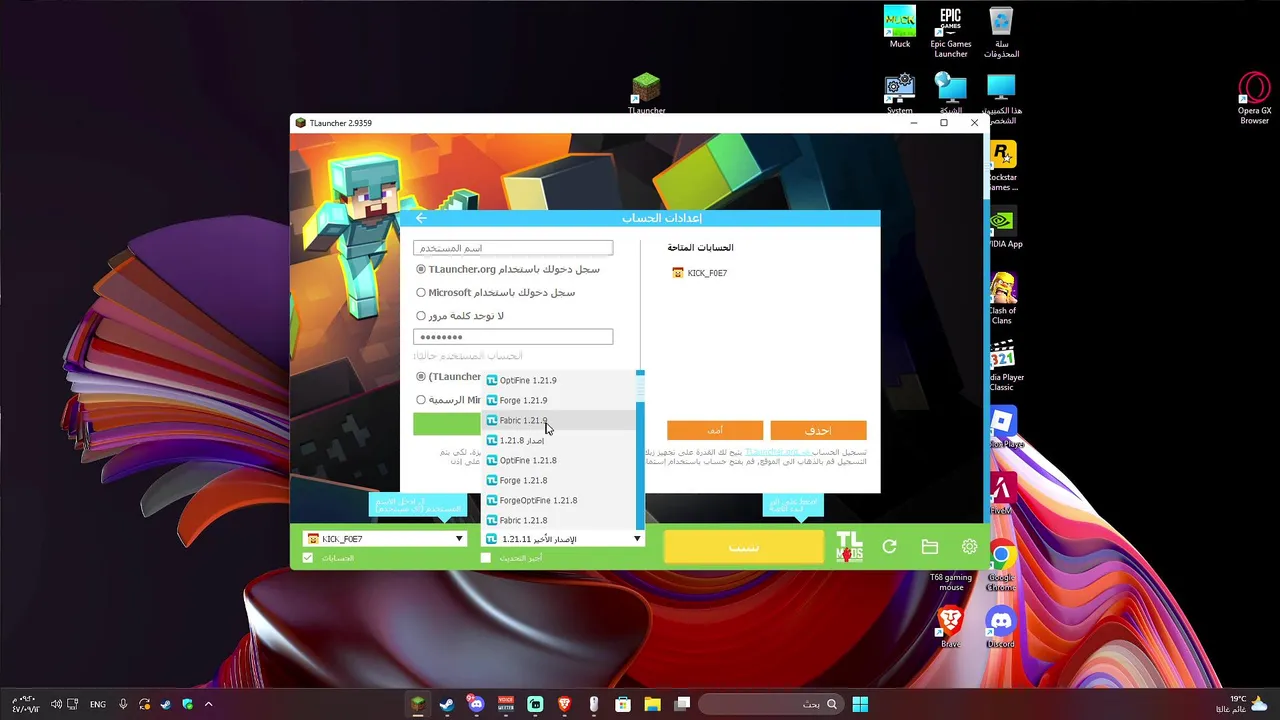Viewport: 1280px width, 720px height.
Task: Open This PC desktop icon
Action: click(x=1001, y=98)
